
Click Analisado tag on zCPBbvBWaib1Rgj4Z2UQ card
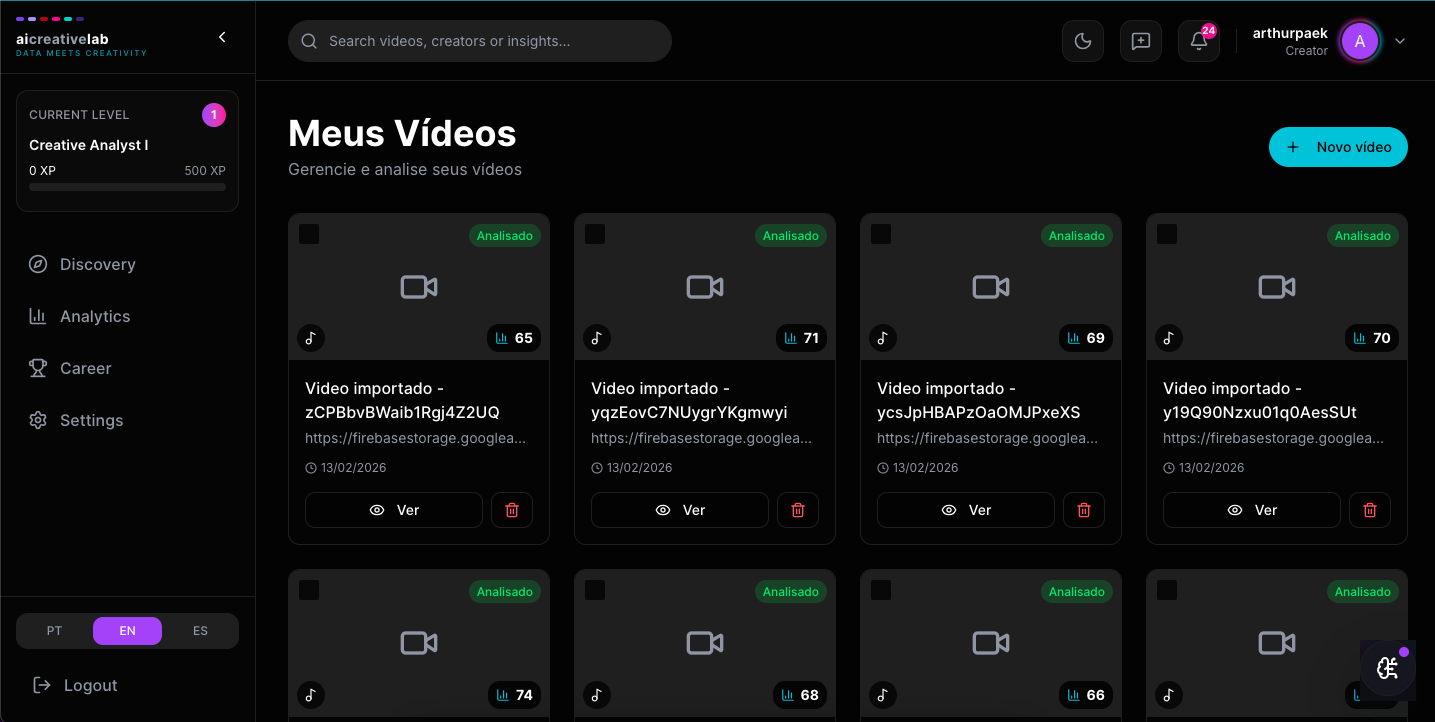pyautogui.click(x=505, y=236)
